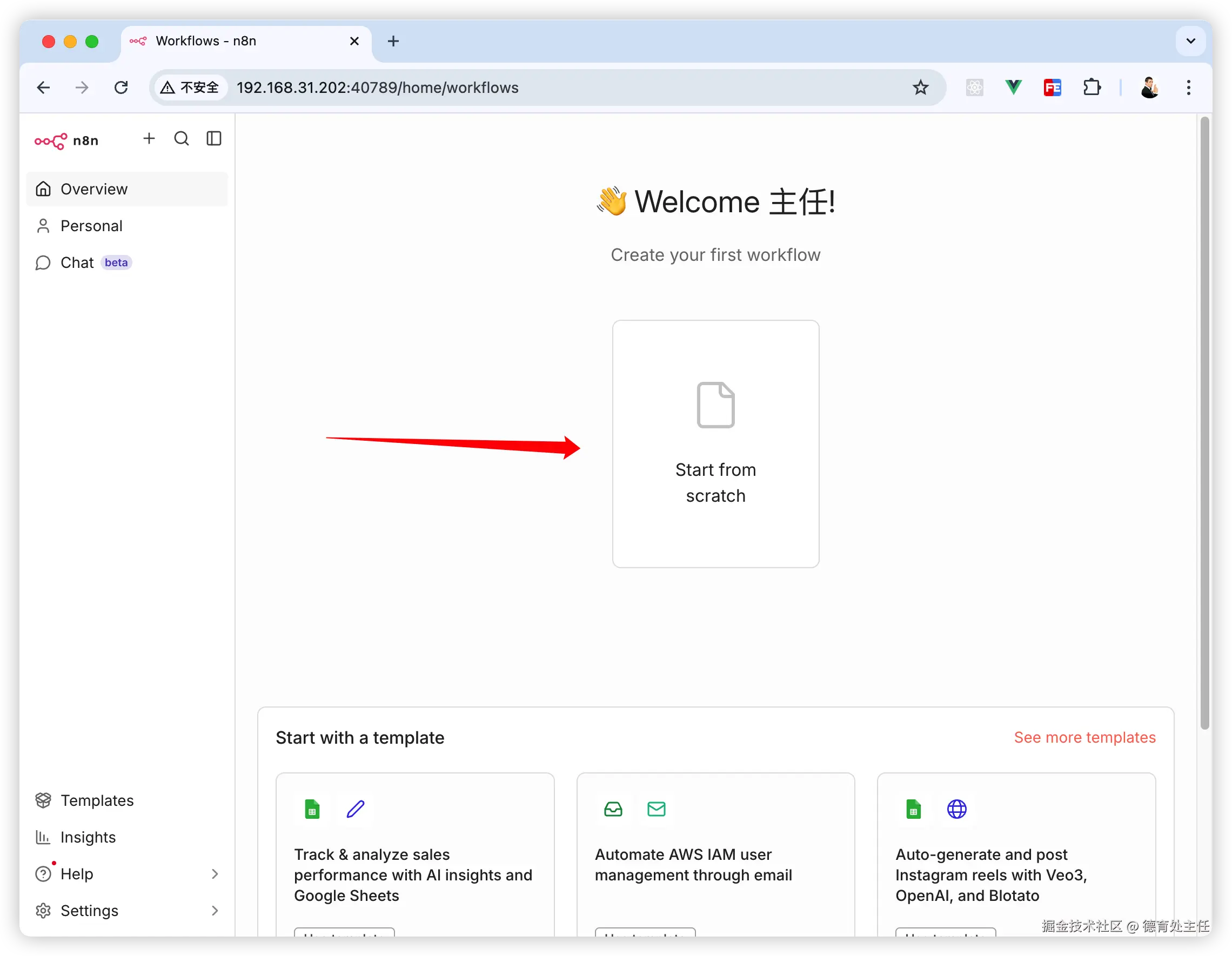Screen dimensions: 1232x956
Task: Expand the Help submenu chevron
Action: (215, 874)
